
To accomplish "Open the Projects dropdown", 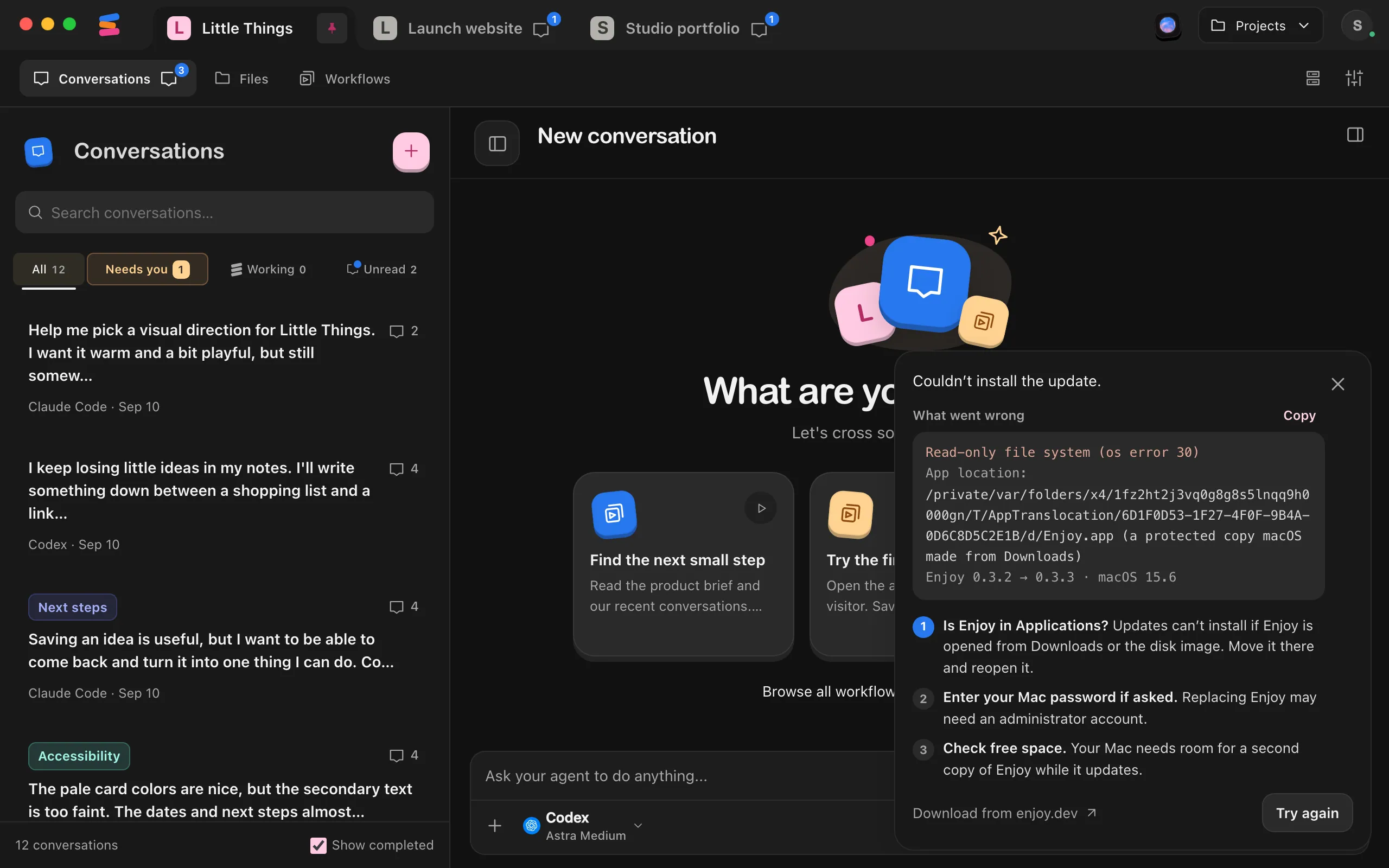I will point(1260,26).
